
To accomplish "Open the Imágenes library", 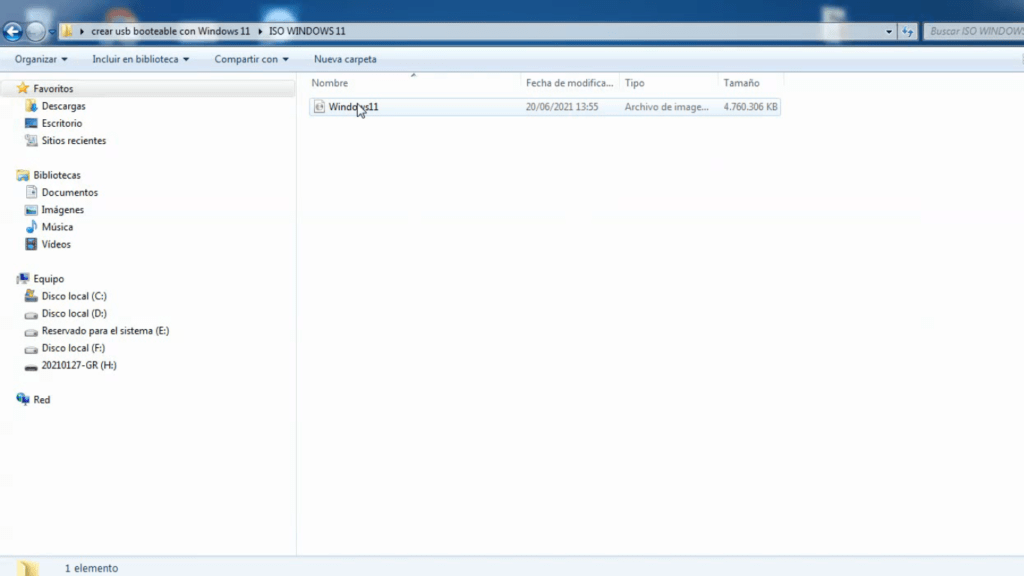I will click(x=63, y=210).
